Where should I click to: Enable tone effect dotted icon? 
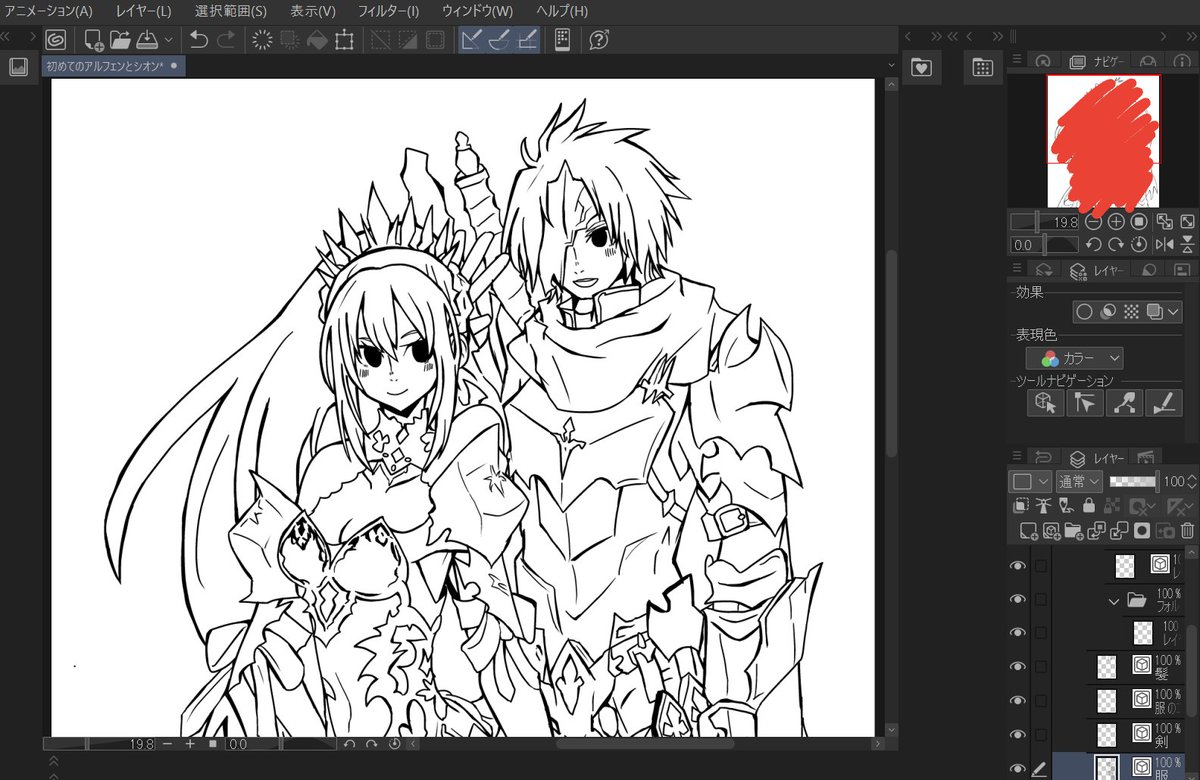[x=1131, y=312]
